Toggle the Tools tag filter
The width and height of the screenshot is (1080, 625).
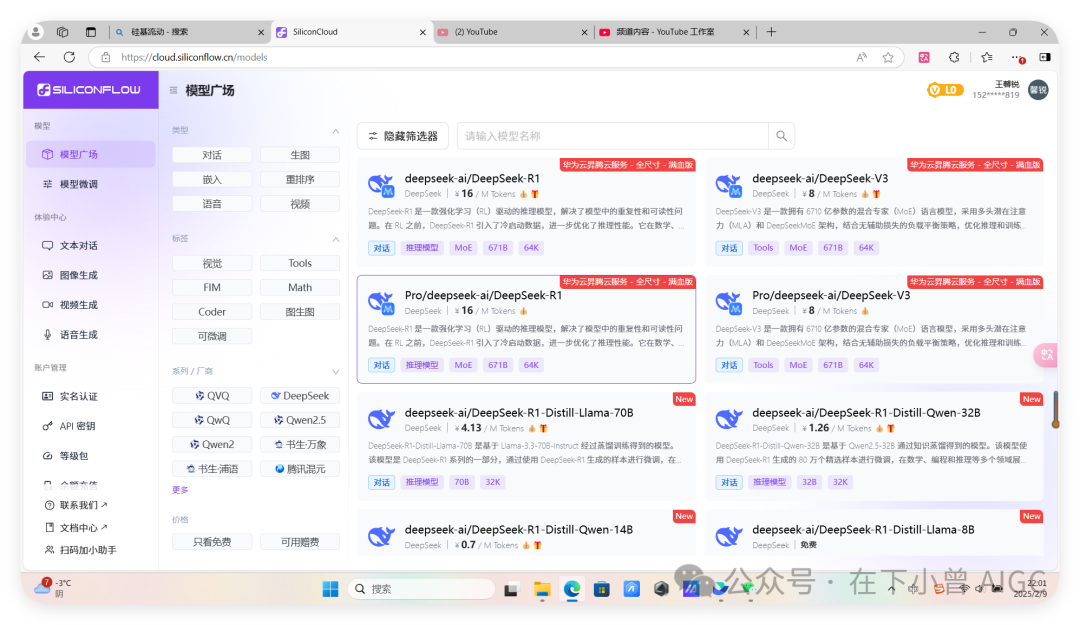300,263
